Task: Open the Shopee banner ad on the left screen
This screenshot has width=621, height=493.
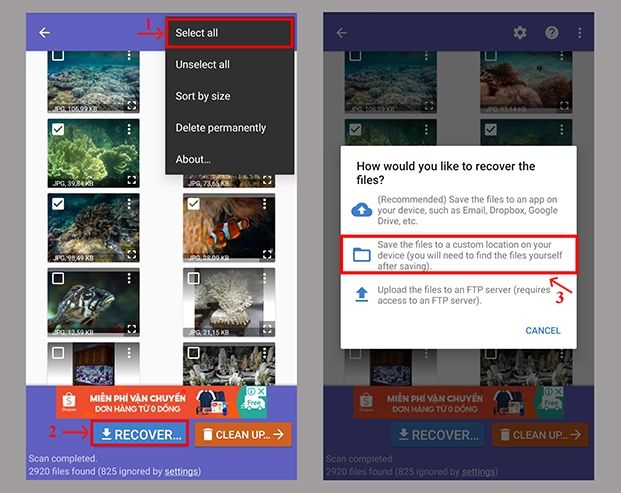Action: tap(161, 402)
